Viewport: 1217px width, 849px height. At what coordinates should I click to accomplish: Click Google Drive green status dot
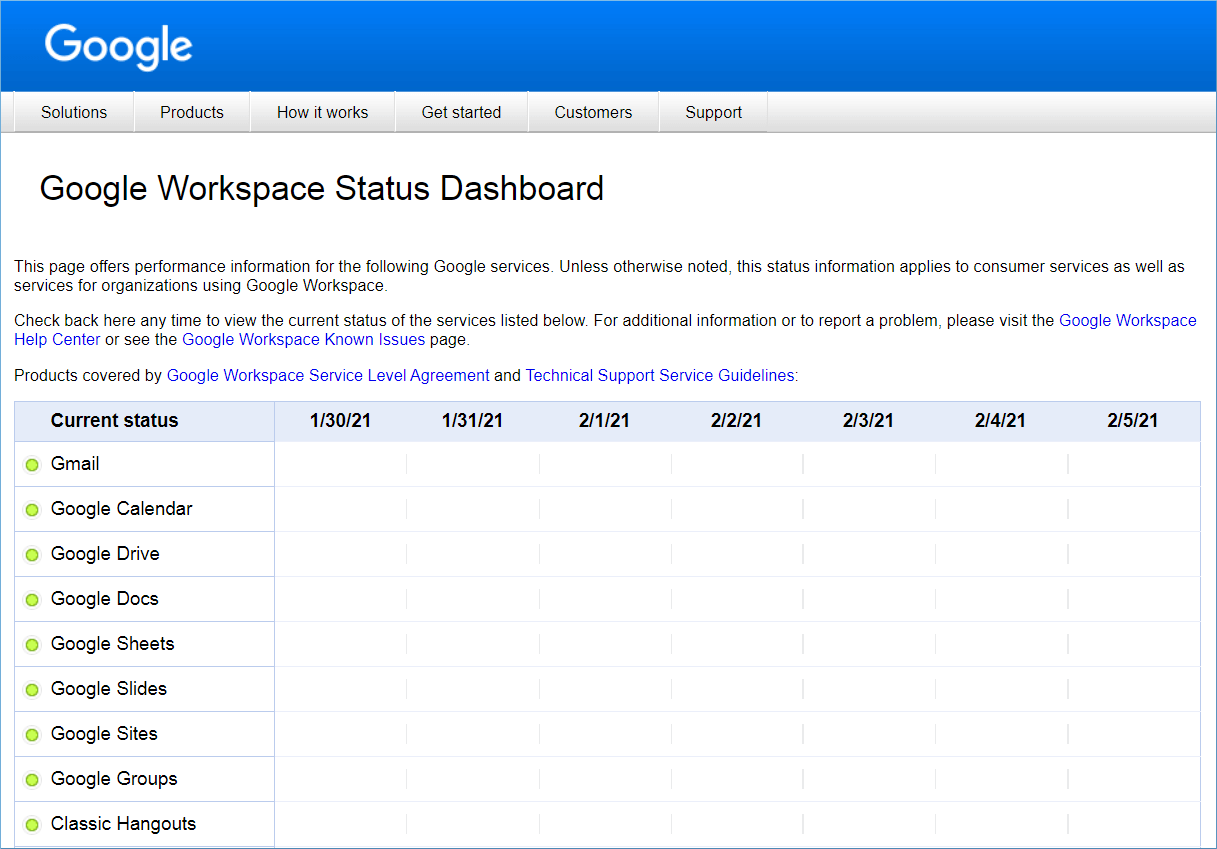(x=32, y=555)
